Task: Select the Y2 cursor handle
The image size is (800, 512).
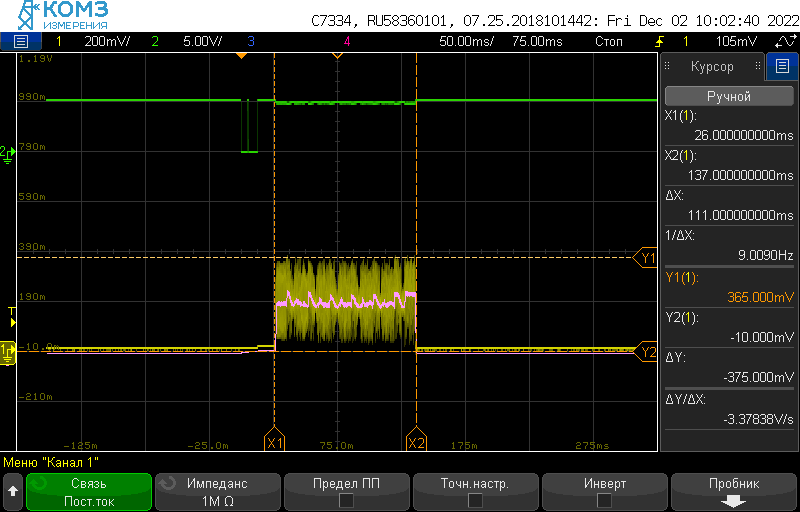Action: tap(645, 352)
